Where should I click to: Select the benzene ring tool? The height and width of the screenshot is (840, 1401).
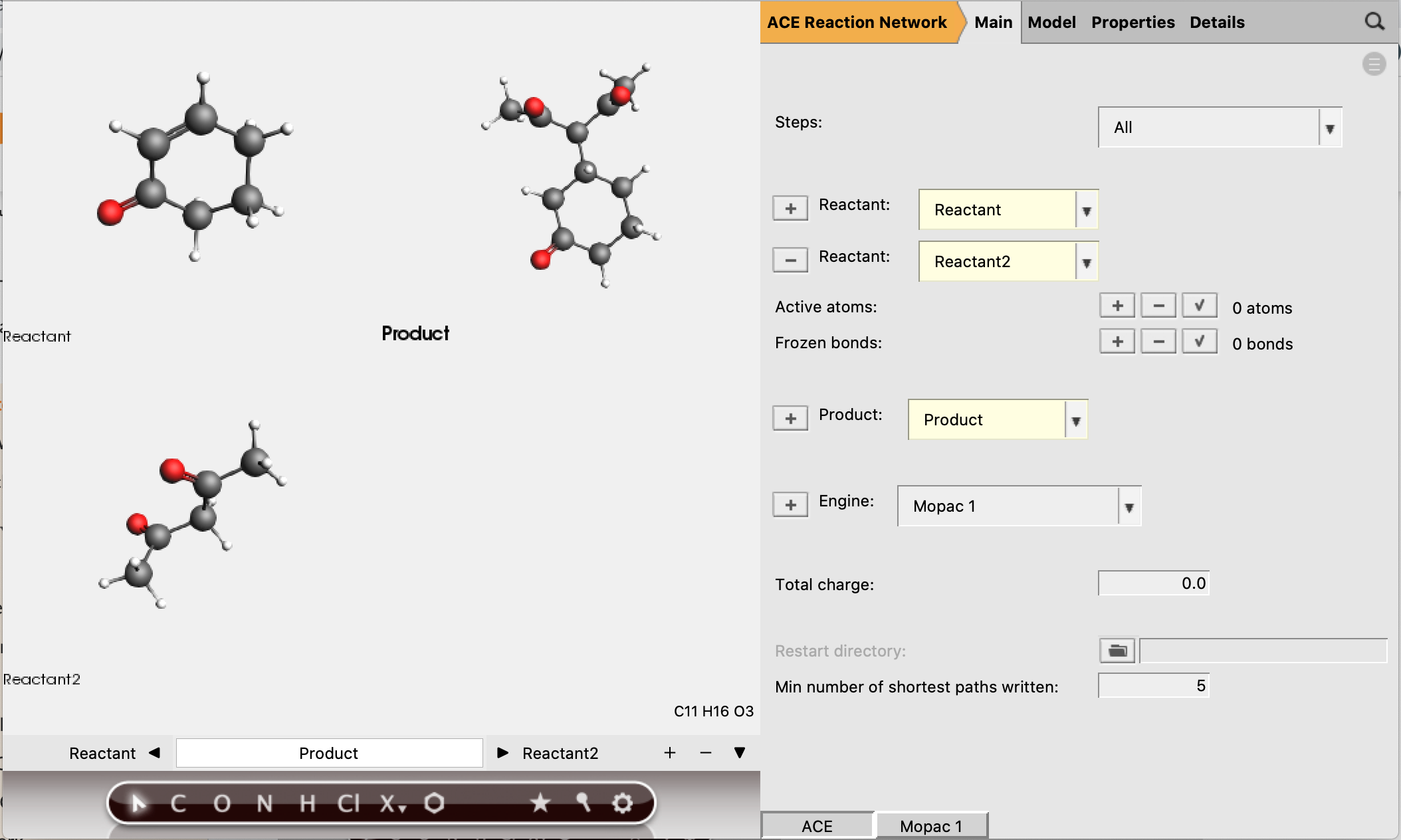coord(435,803)
